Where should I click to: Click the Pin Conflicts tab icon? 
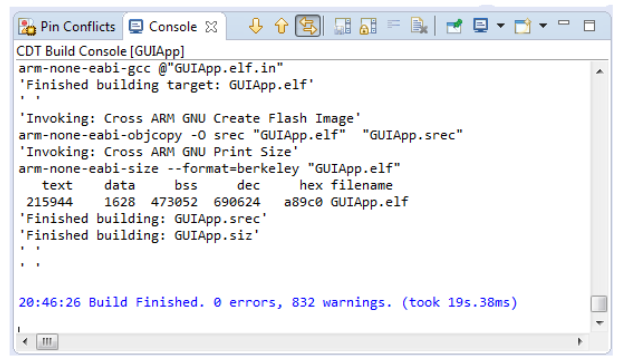[x=27, y=27]
